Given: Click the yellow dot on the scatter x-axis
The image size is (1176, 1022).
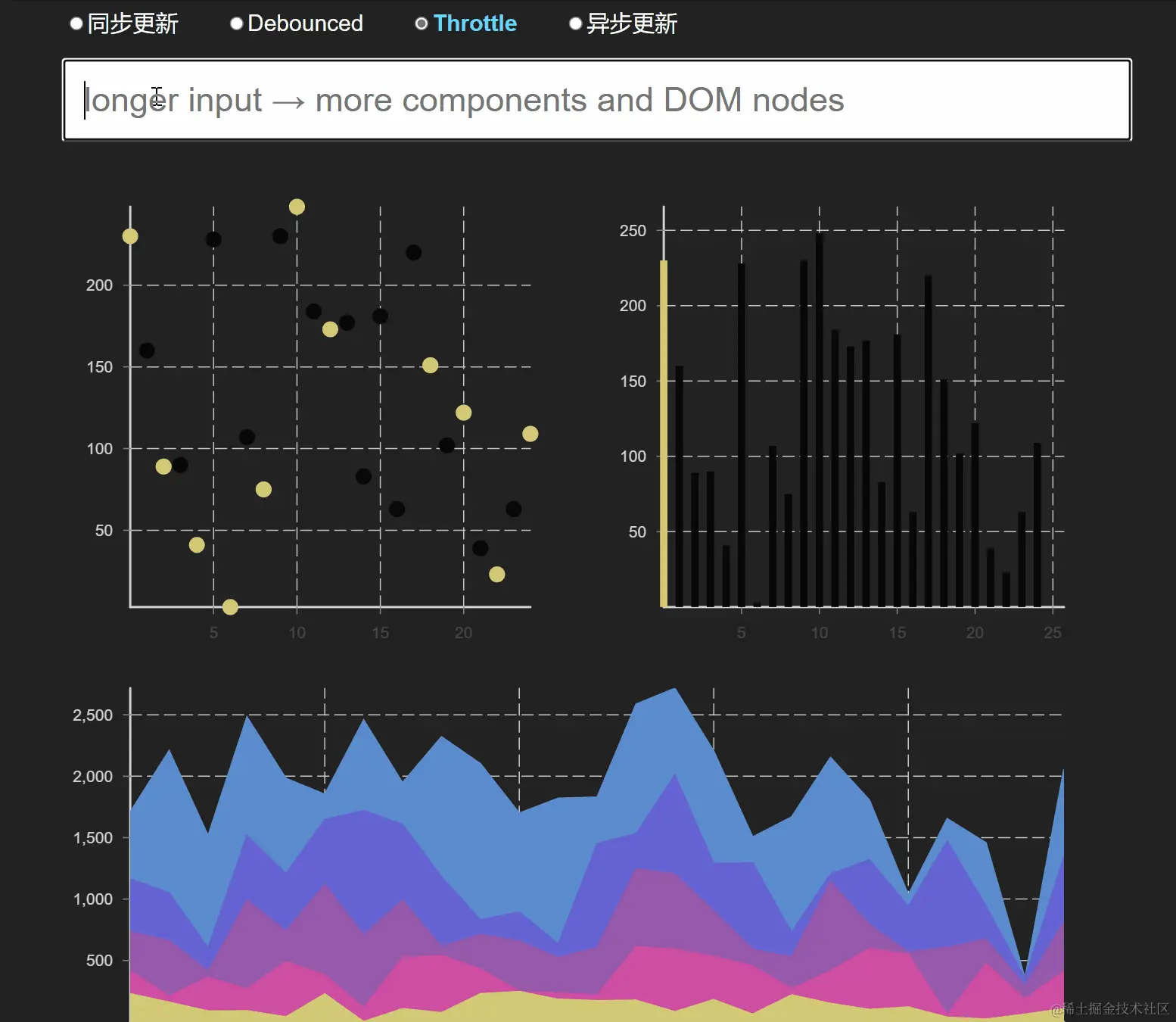Looking at the screenshot, I should [x=230, y=606].
